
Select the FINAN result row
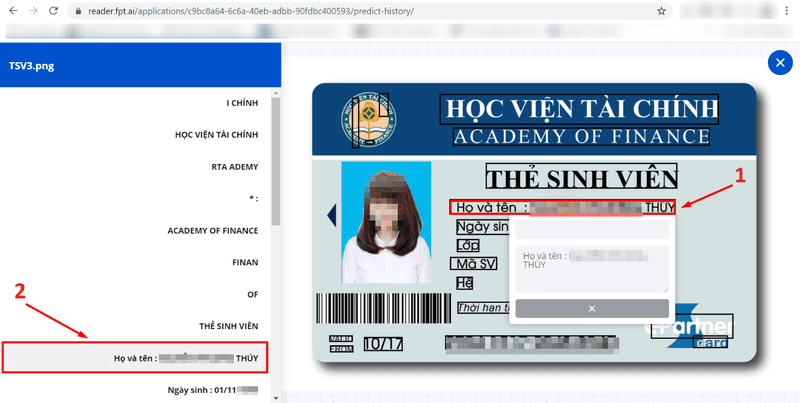[x=136, y=262]
